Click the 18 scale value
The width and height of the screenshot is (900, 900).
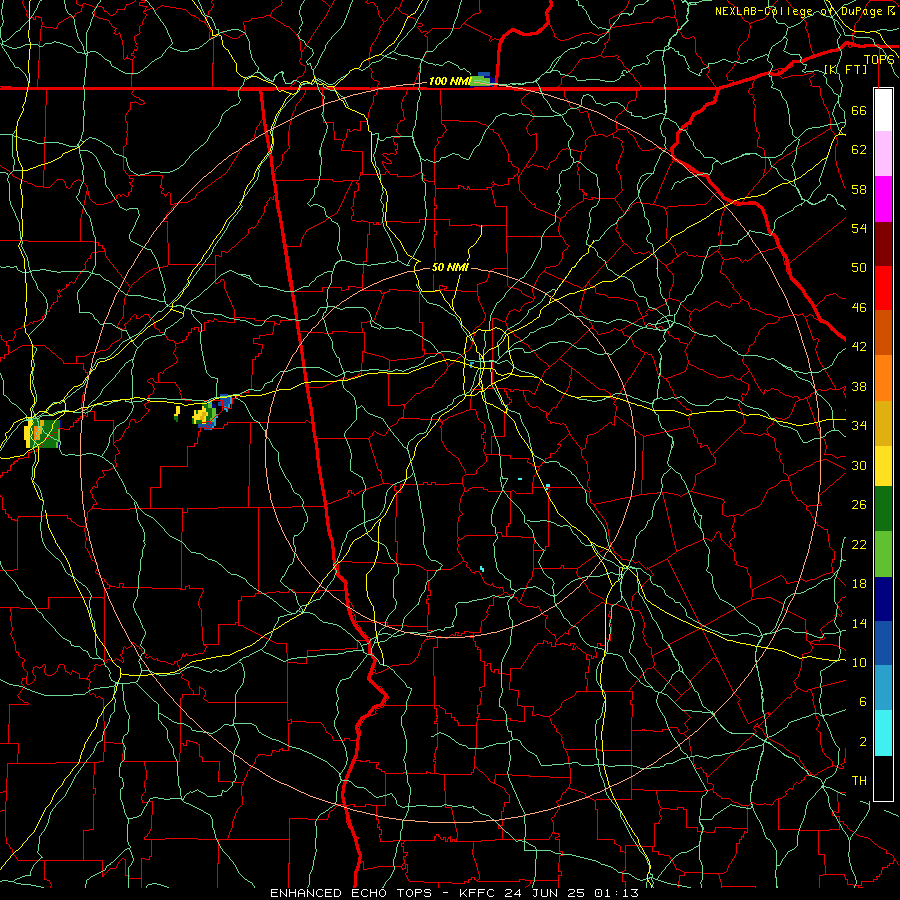tap(859, 584)
